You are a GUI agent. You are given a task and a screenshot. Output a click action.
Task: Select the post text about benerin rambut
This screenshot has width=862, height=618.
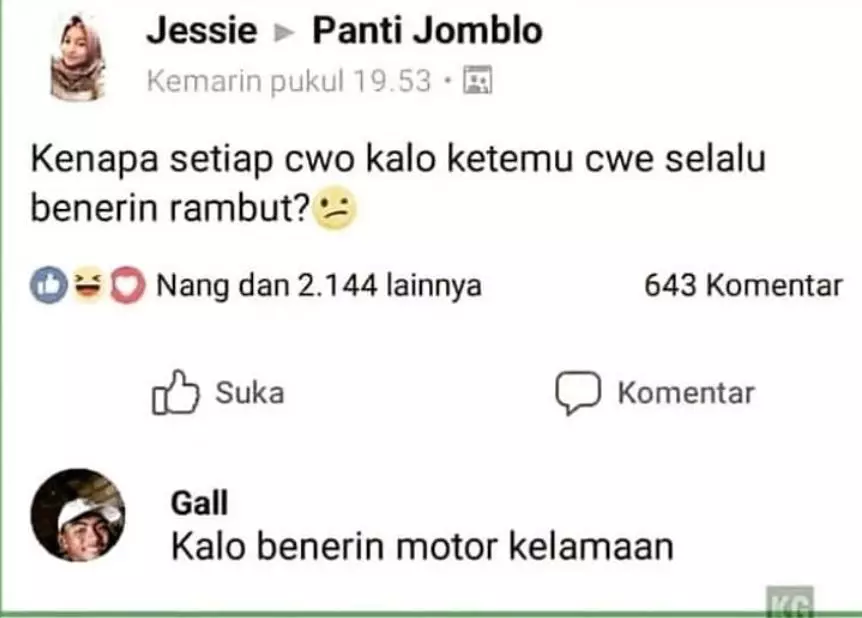398,184
